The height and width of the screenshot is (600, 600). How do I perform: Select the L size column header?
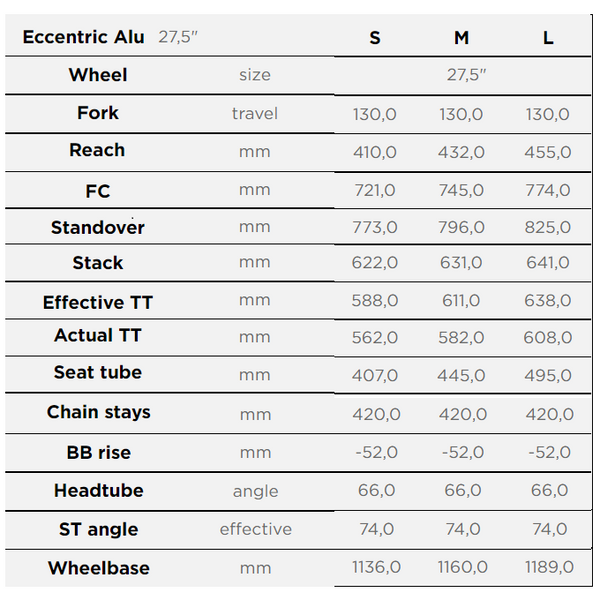click(548, 38)
